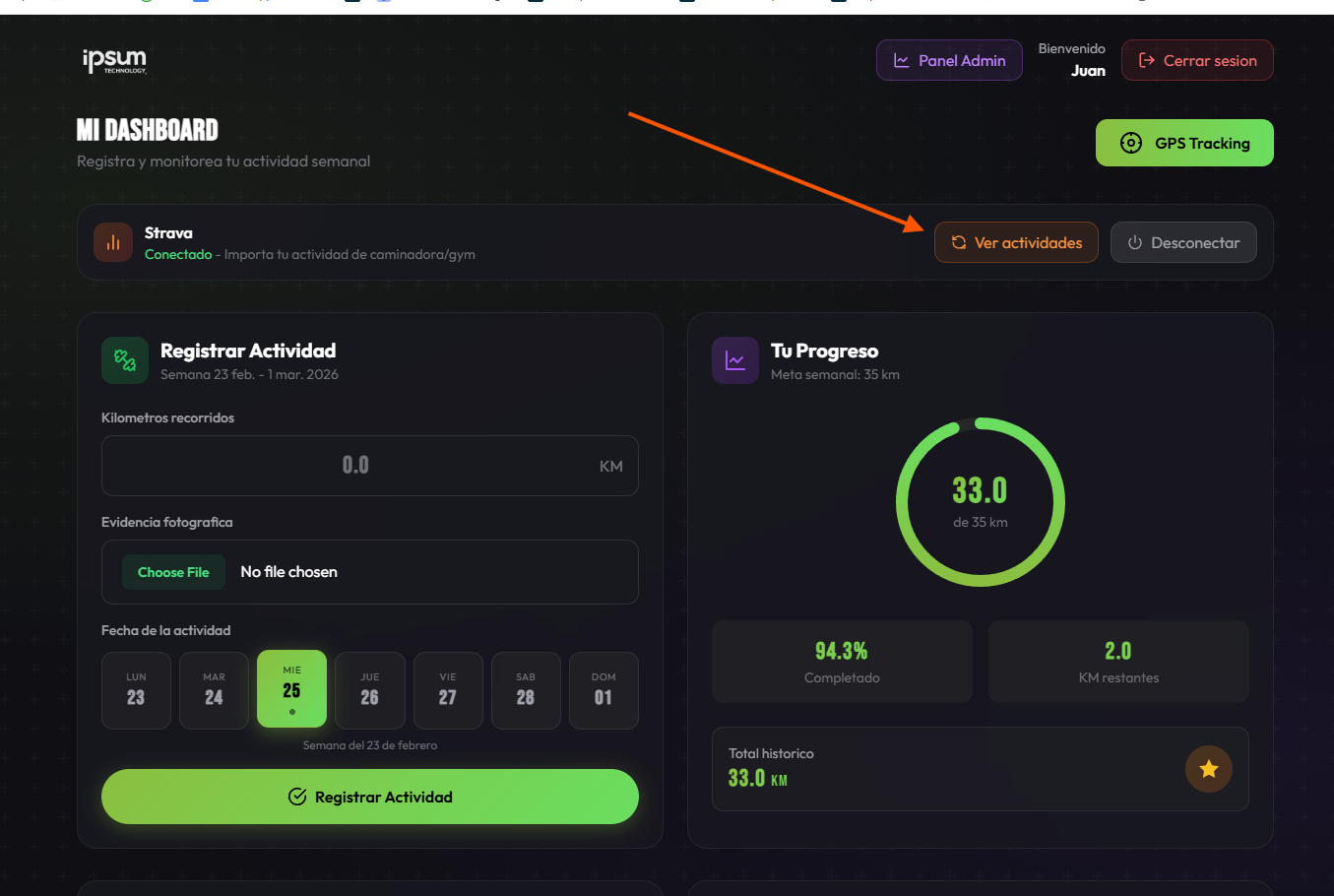The width and height of the screenshot is (1334, 896).
Task: Switch to GPS Tracking view
Action: coord(1184,142)
